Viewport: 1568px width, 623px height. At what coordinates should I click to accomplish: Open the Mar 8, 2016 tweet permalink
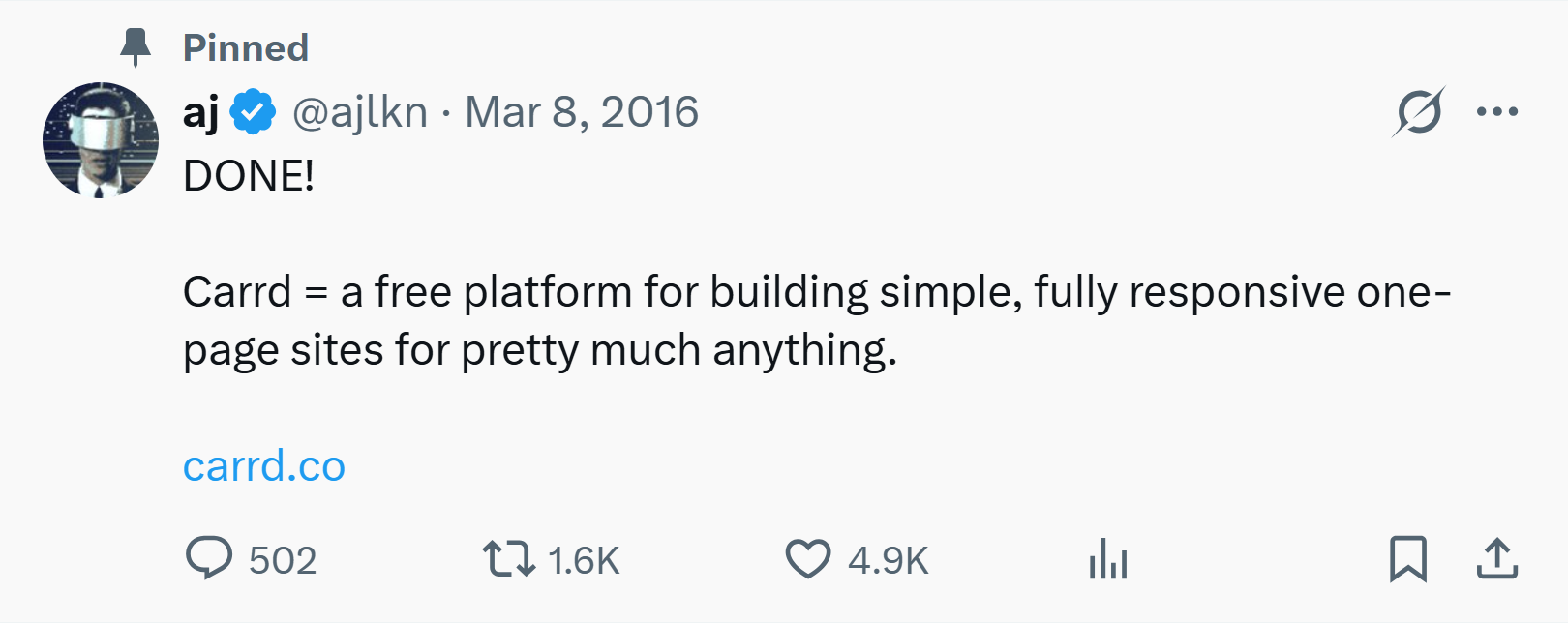(x=581, y=110)
